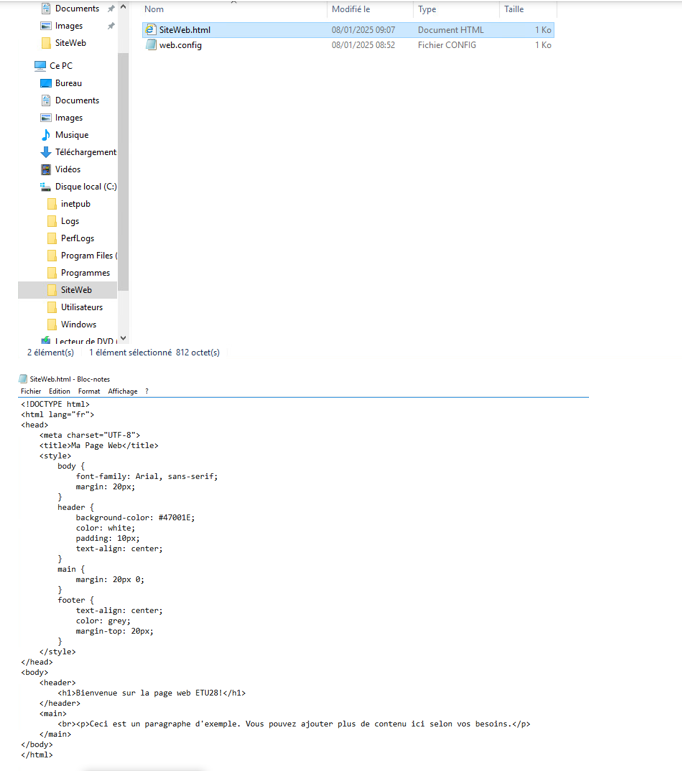Screen dimensions: 682x771
Task: Click the SiteWeb.html - Bloc-notes title text
Action: 70,379
